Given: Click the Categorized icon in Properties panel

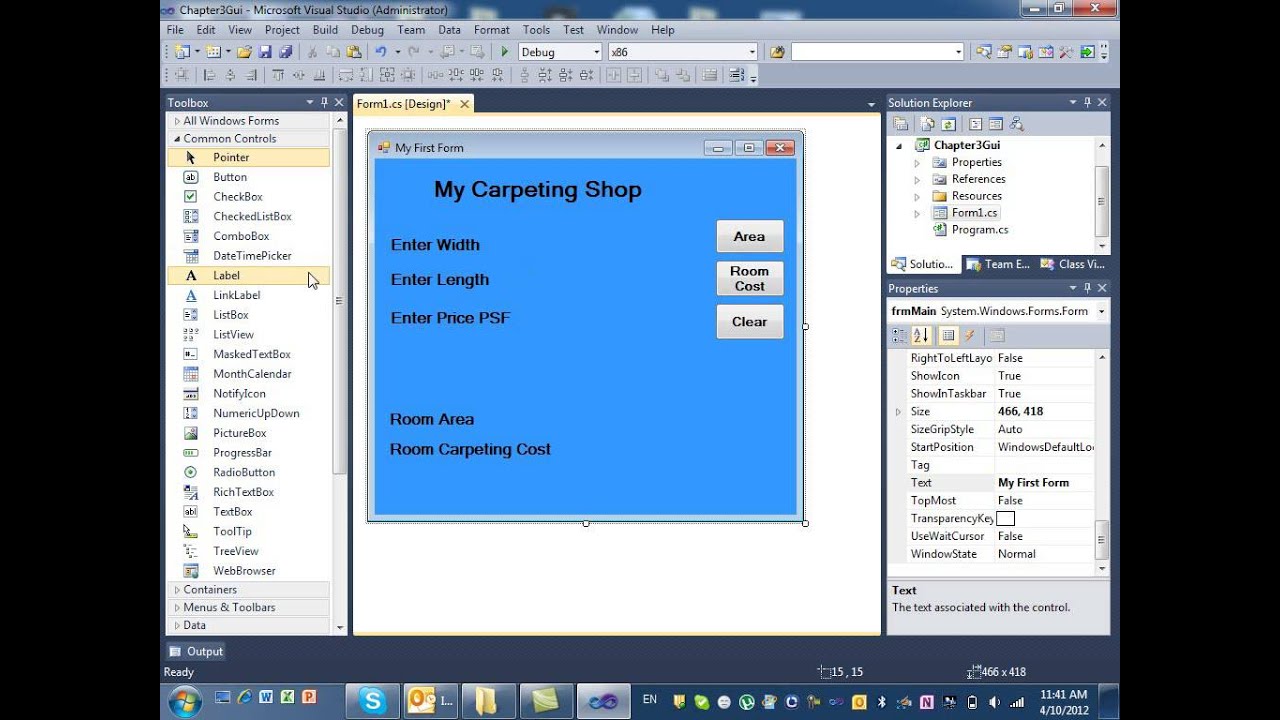Looking at the screenshot, I should click(x=899, y=335).
